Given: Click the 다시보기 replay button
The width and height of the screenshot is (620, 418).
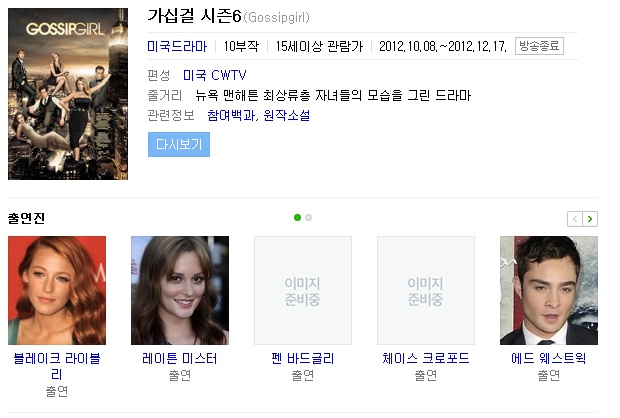Looking at the screenshot, I should tap(179, 145).
